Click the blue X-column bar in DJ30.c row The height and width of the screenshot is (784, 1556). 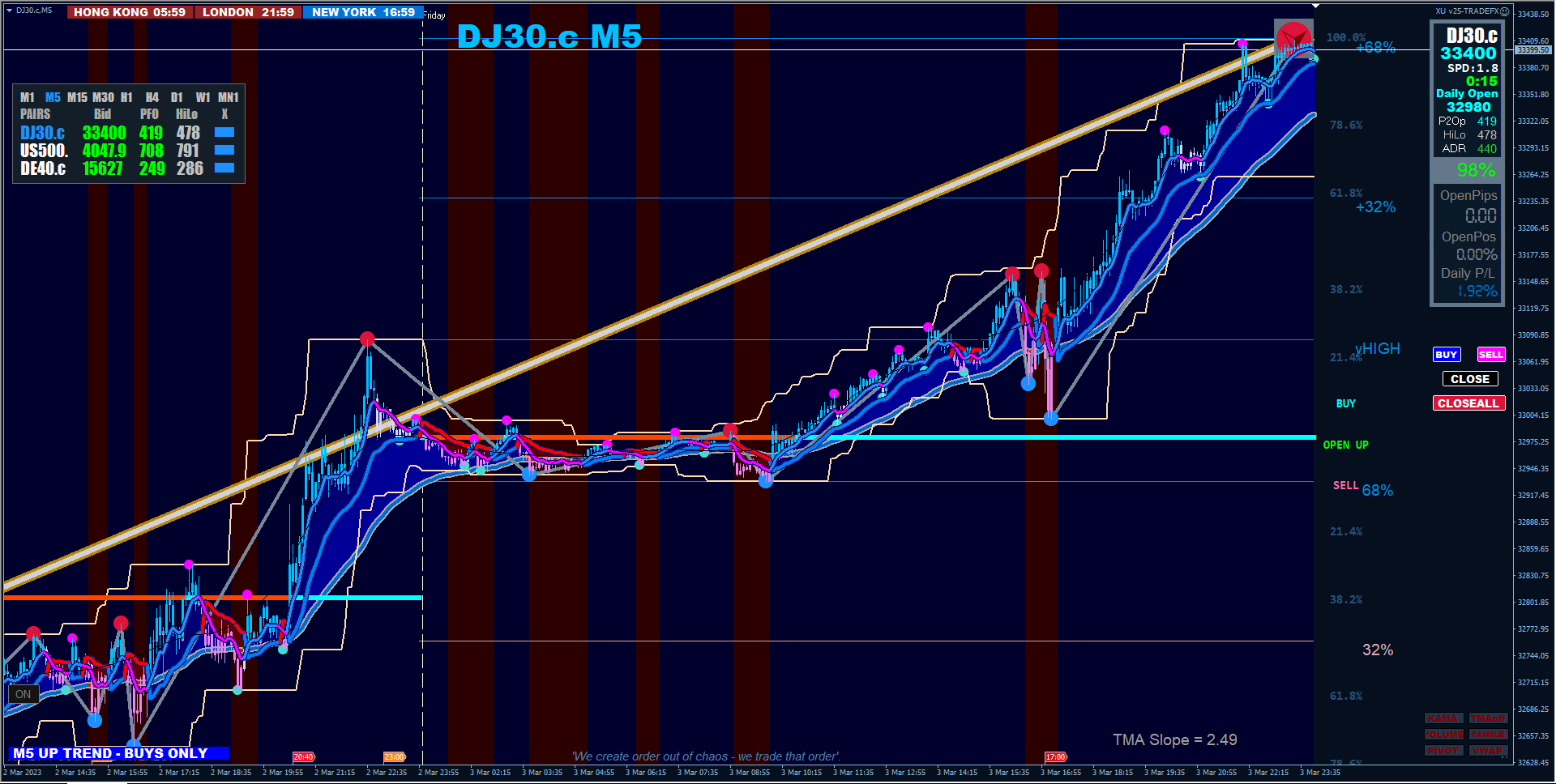coord(224,132)
